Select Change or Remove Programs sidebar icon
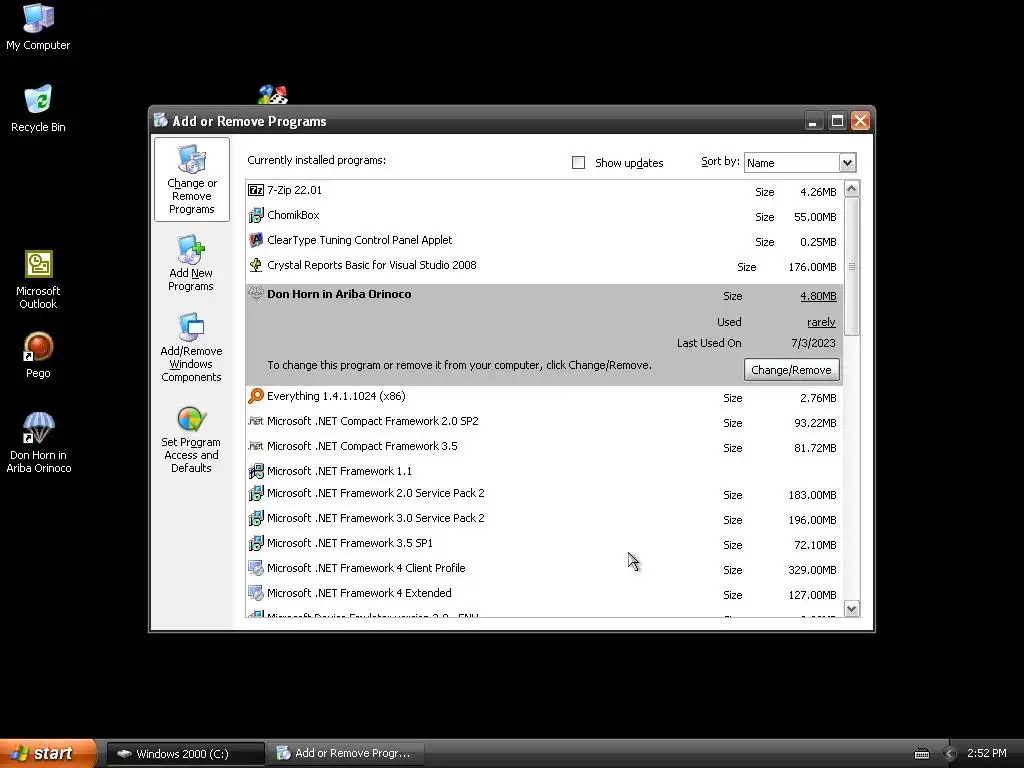Viewport: 1024px width, 768px height. (191, 180)
